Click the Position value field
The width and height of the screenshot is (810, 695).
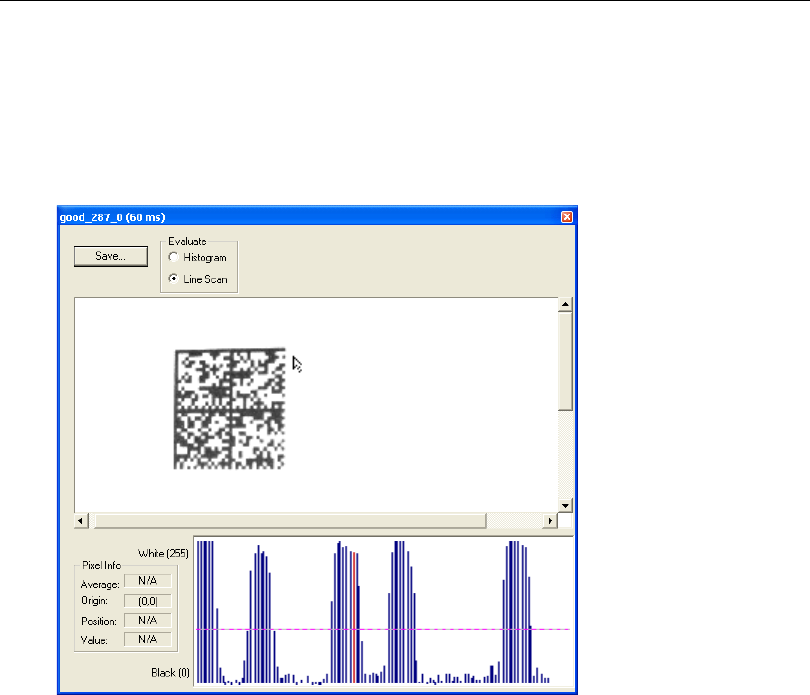(x=148, y=620)
